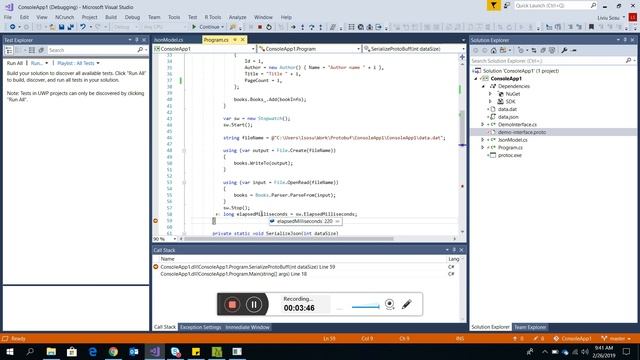Click the pen annotation icon in recorder

(407, 304)
